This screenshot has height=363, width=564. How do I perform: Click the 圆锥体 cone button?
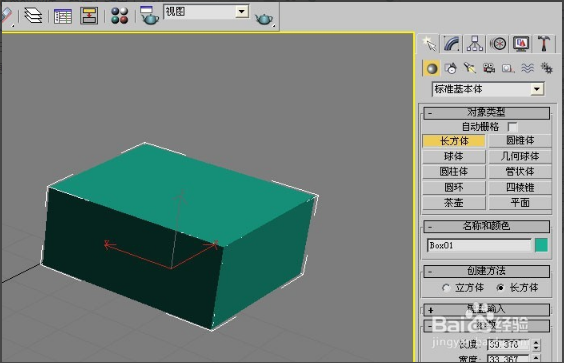click(x=520, y=140)
